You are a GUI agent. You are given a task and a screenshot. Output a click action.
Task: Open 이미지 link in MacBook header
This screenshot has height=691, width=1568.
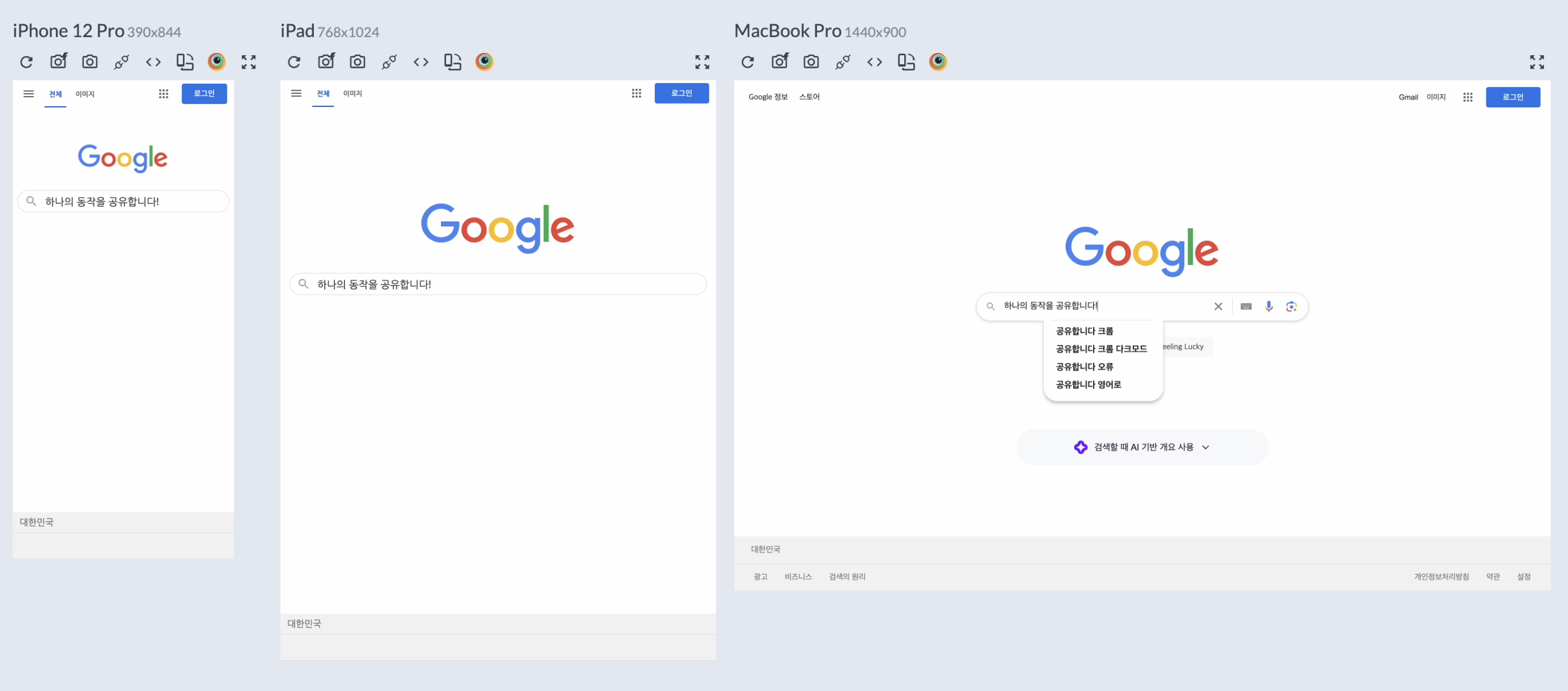click(x=1436, y=98)
